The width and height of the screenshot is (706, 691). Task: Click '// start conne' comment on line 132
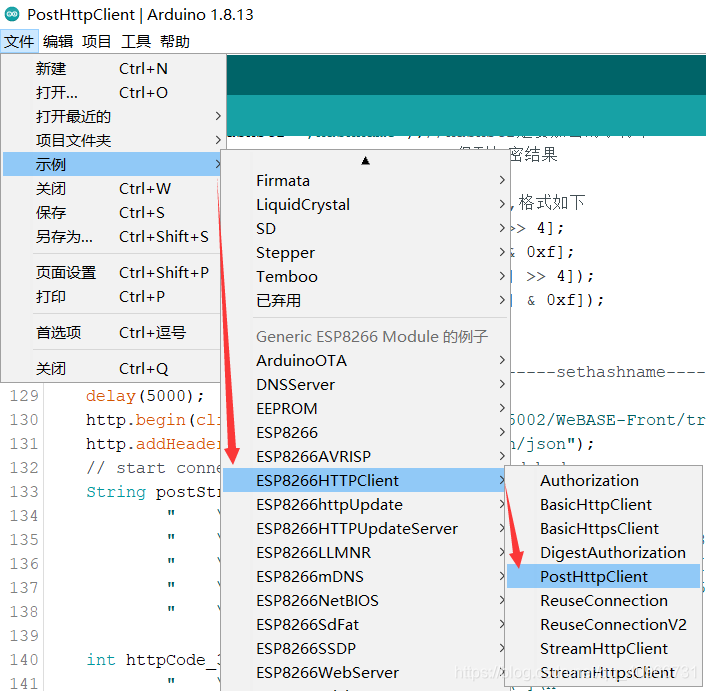pyautogui.click(x=153, y=468)
